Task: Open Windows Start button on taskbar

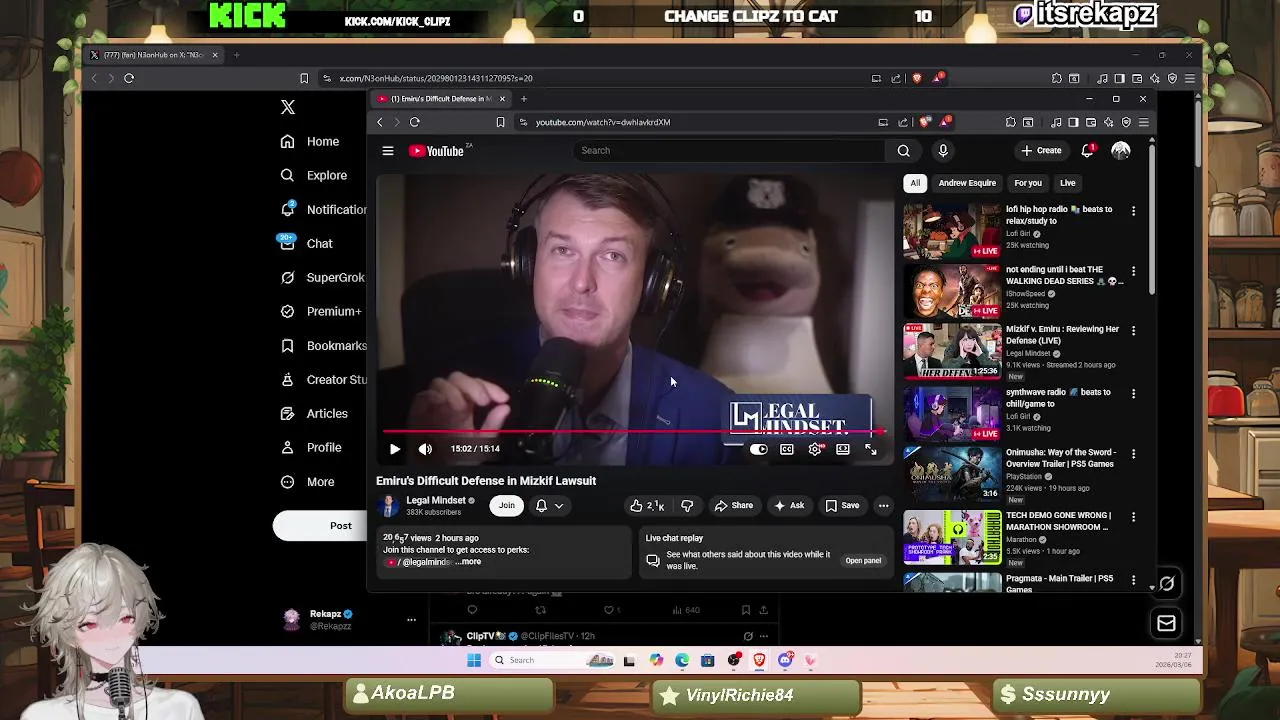Action: tap(474, 660)
